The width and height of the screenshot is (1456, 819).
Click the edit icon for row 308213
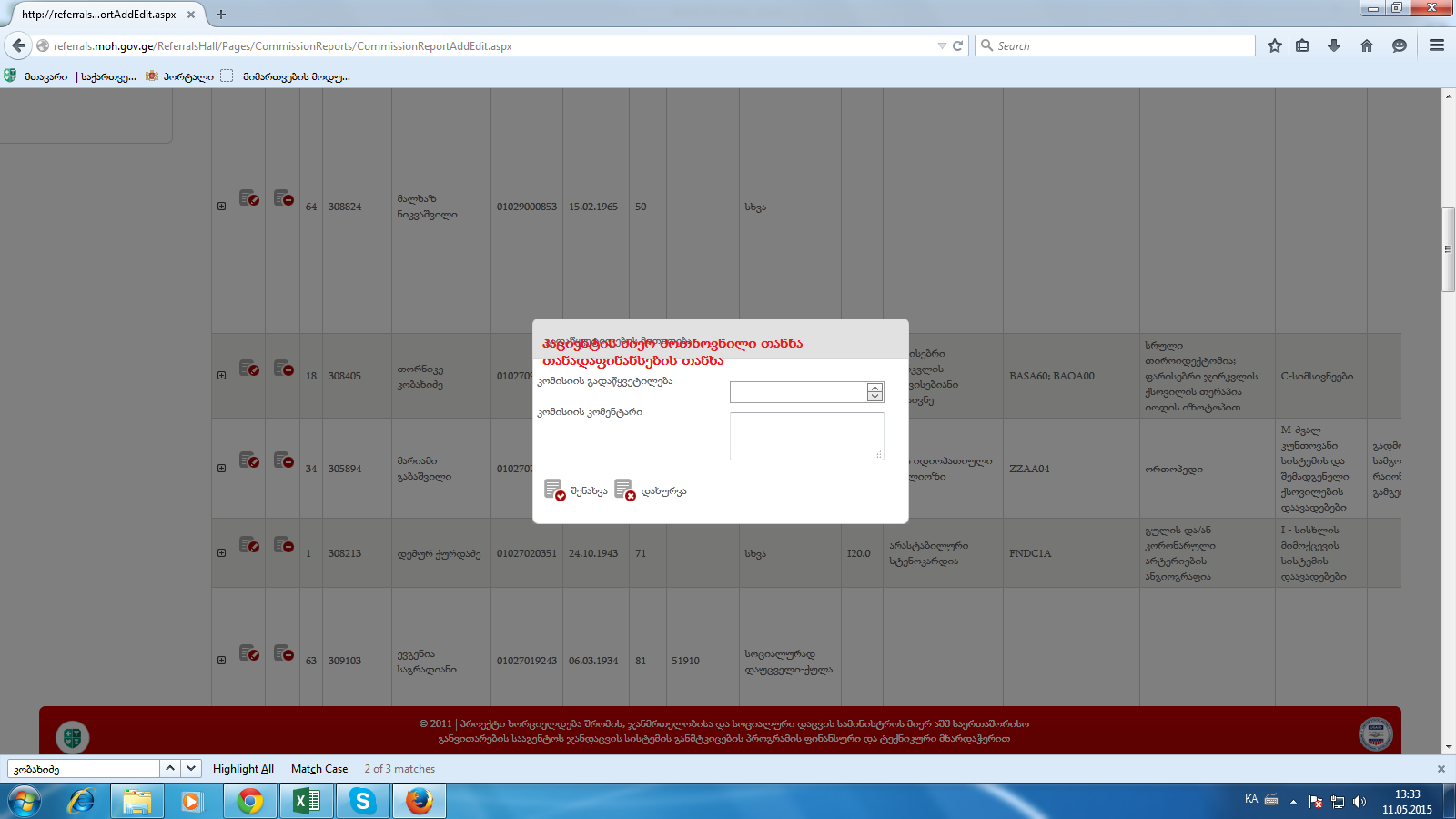[248, 544]
